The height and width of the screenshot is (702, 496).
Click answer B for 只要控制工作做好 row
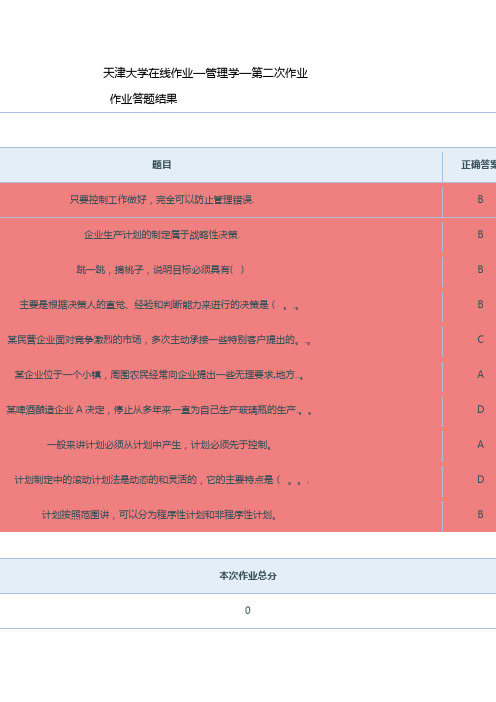click(x=480, y=200)
